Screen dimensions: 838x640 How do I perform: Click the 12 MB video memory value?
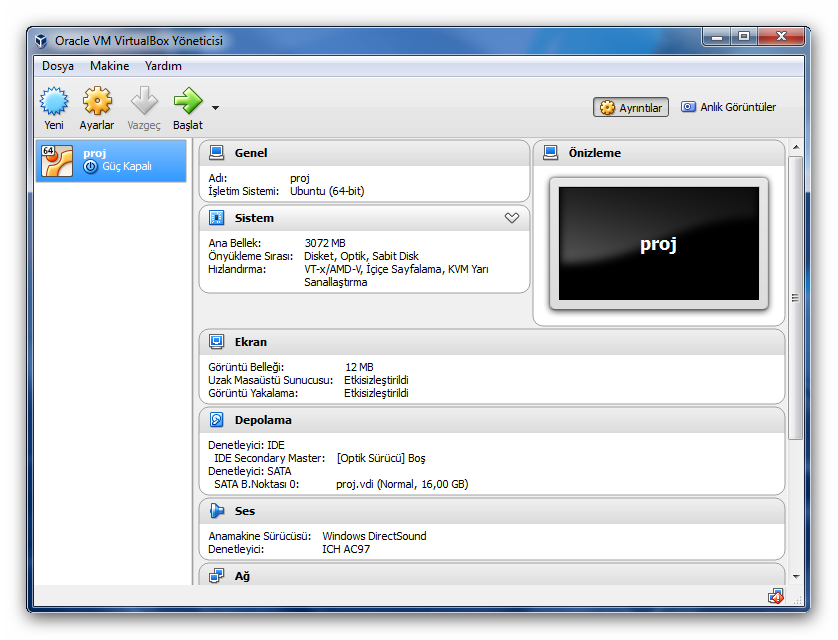point(359,368)
